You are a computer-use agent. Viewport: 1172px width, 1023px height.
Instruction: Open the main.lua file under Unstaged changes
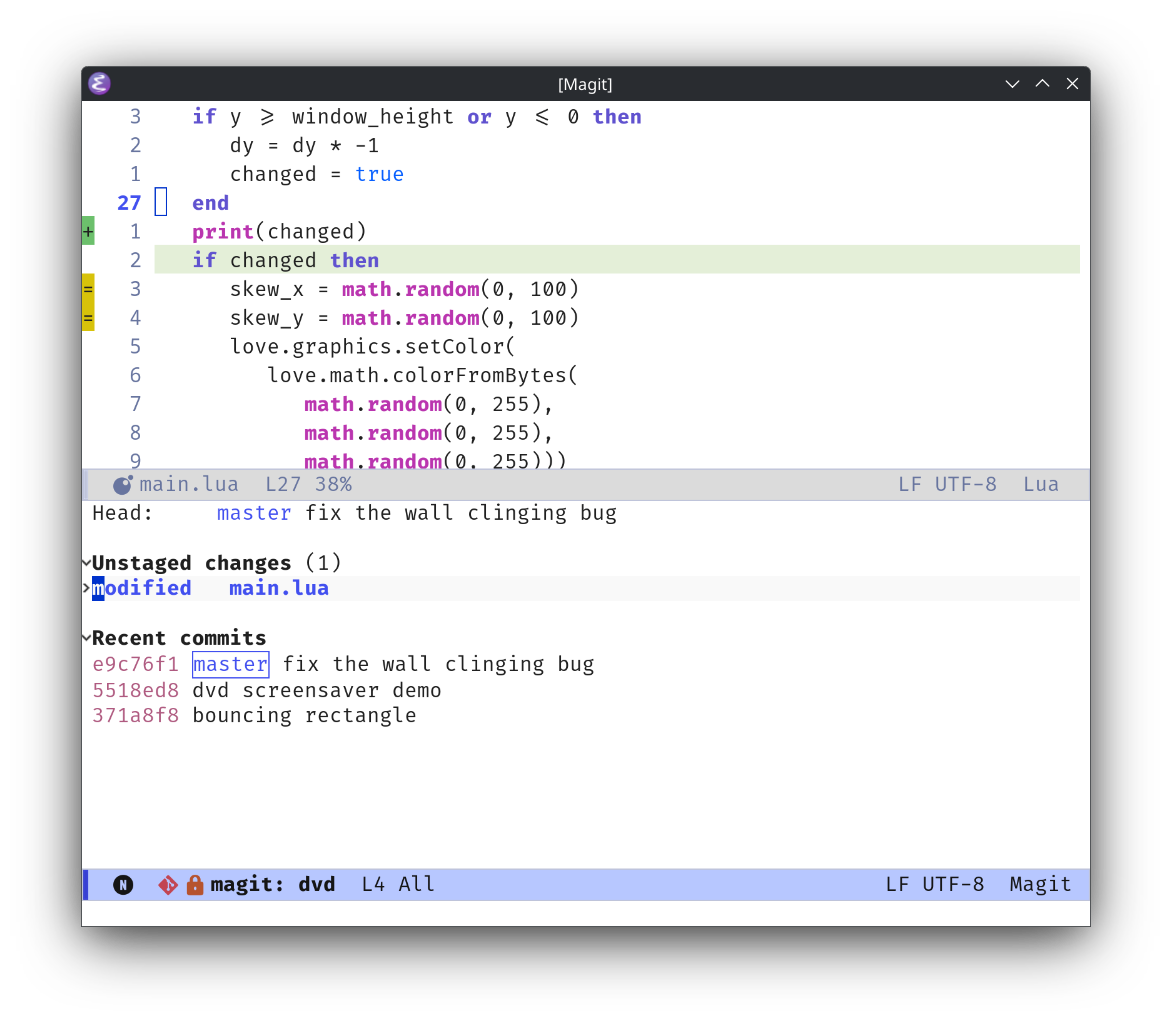click(x=279, y=588)
